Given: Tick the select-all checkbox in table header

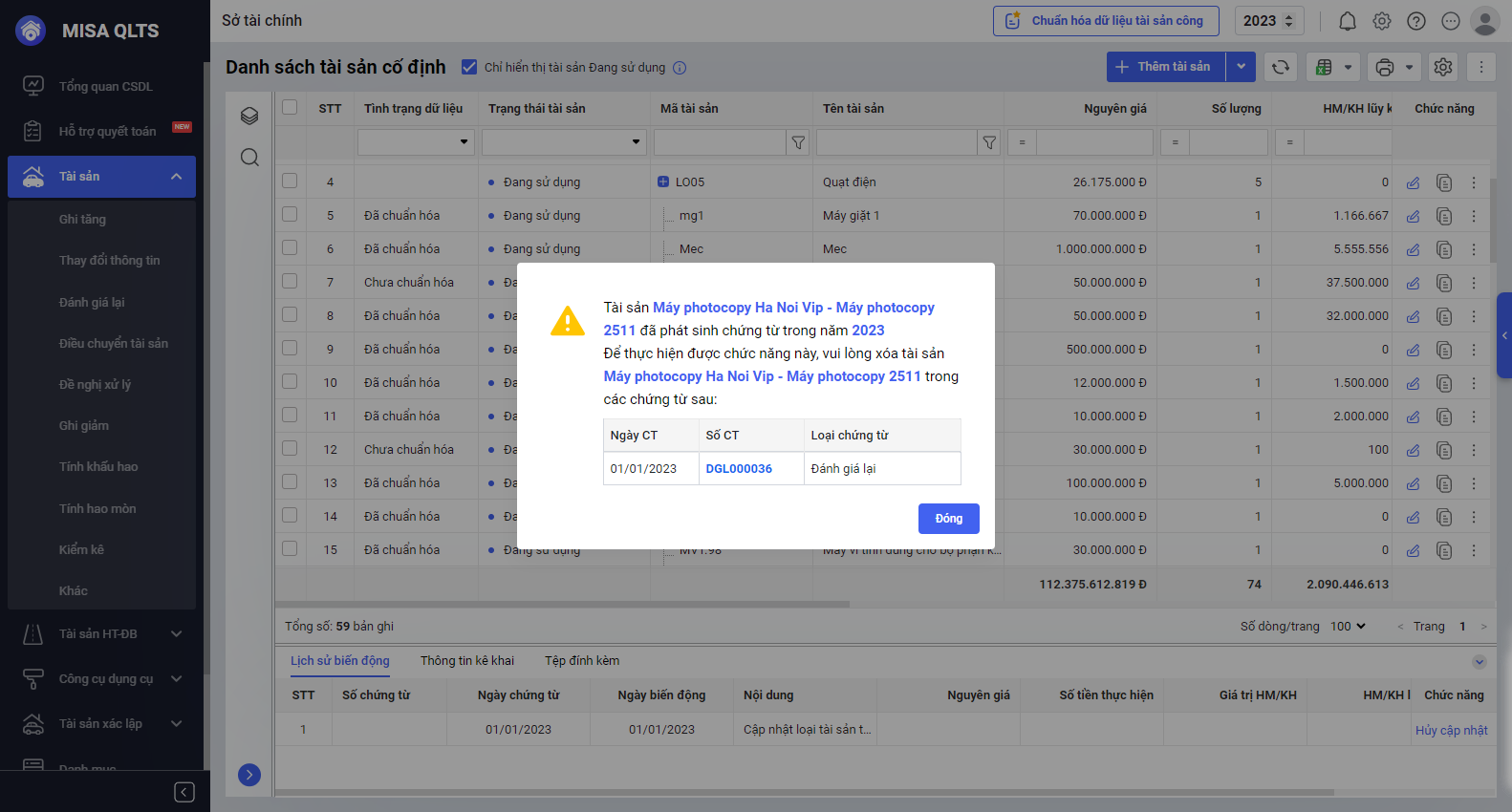Looking at the screenshot, I should coord(290,107).
